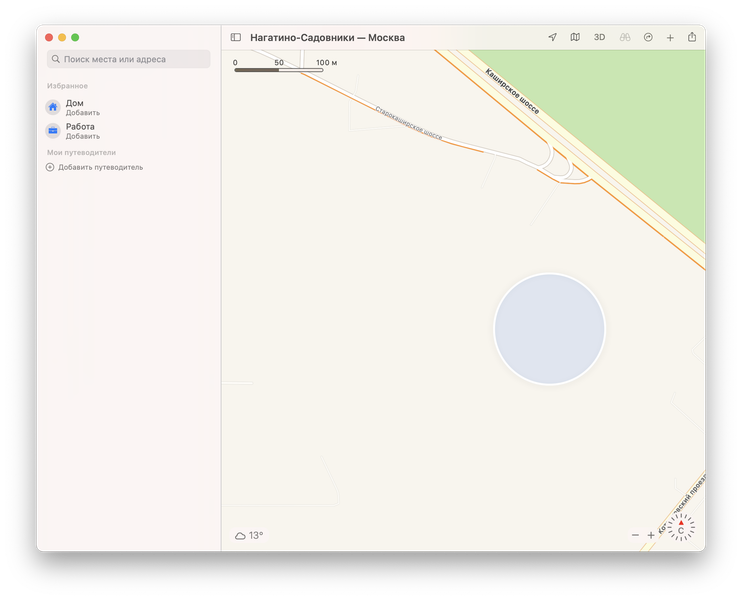Click the Мои путеводители section header

tap(81, 152)
